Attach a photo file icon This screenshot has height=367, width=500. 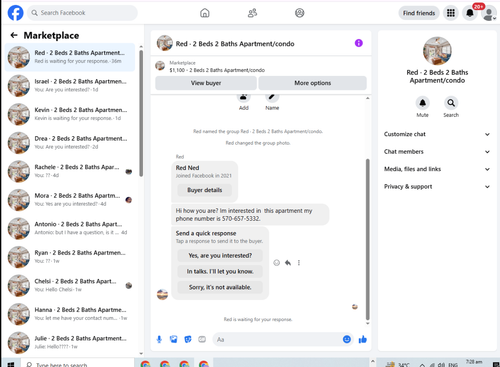pos(174,339)
